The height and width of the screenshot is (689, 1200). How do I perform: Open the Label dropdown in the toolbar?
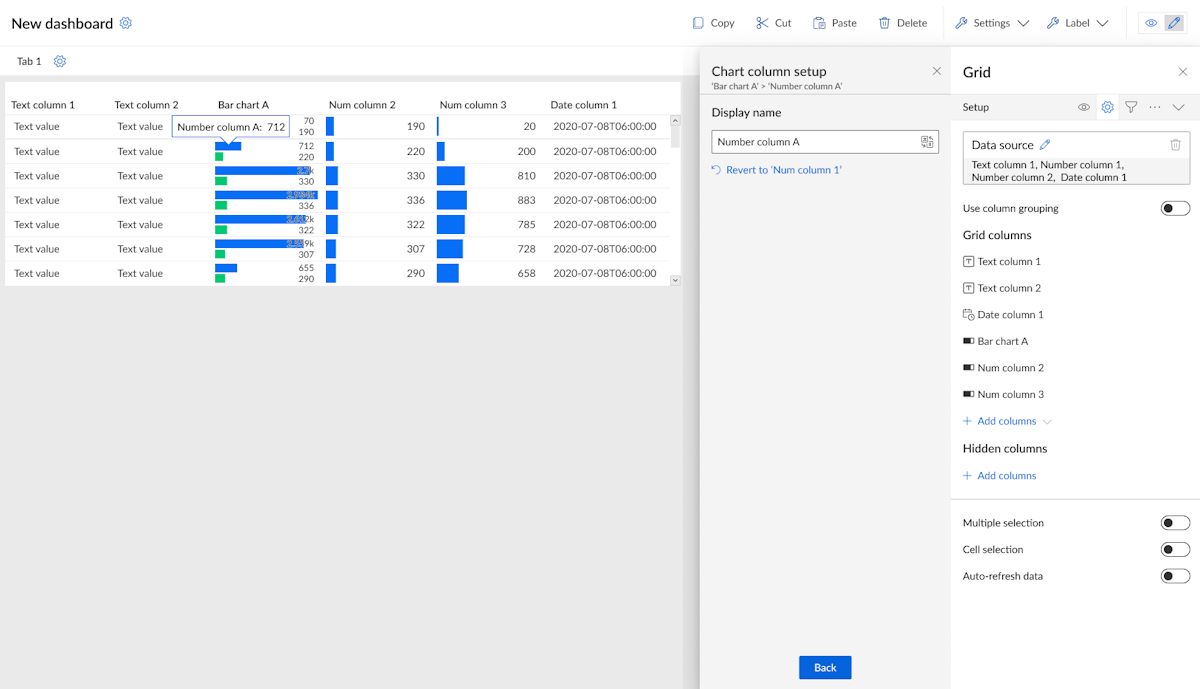(x=1077, y=23)
